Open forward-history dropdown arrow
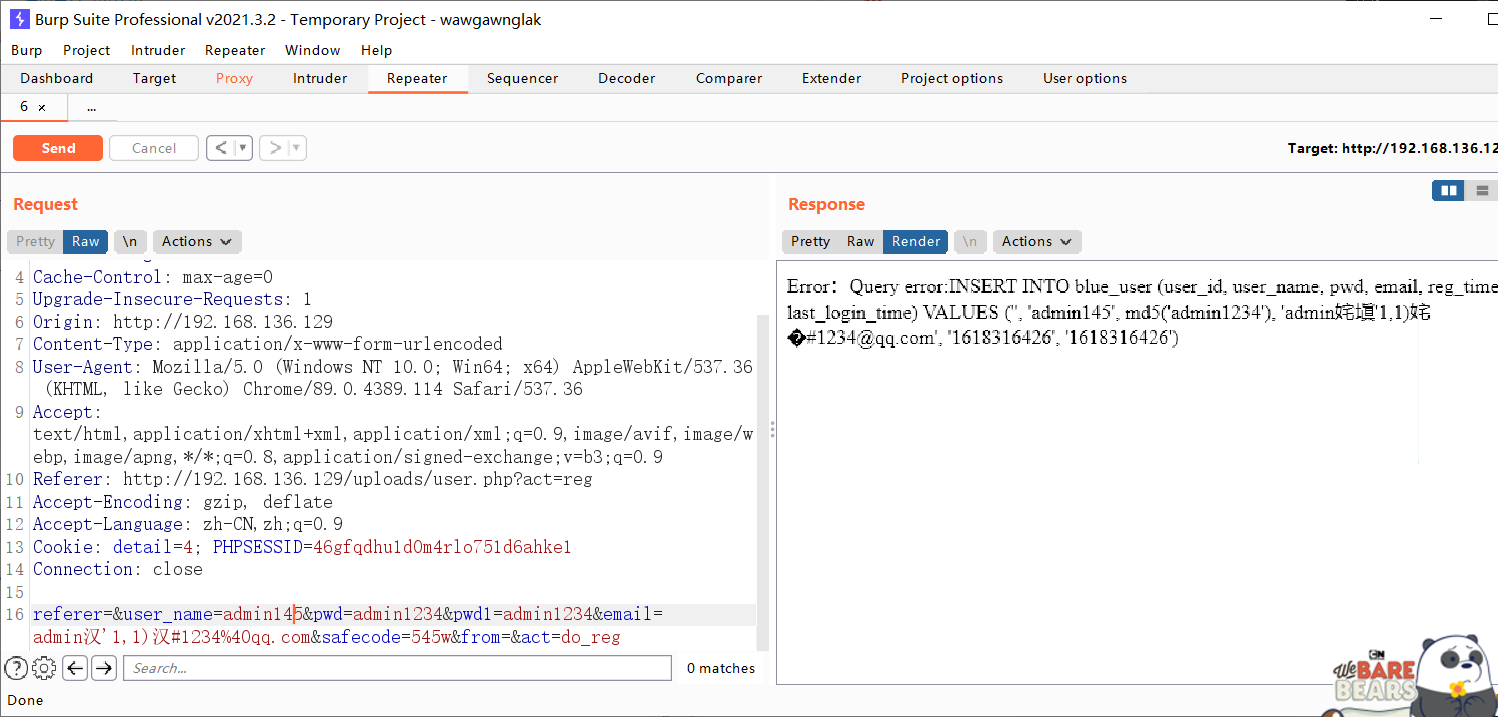The height and width of the screenshot is (717, 1498). (x=297, y=148)
